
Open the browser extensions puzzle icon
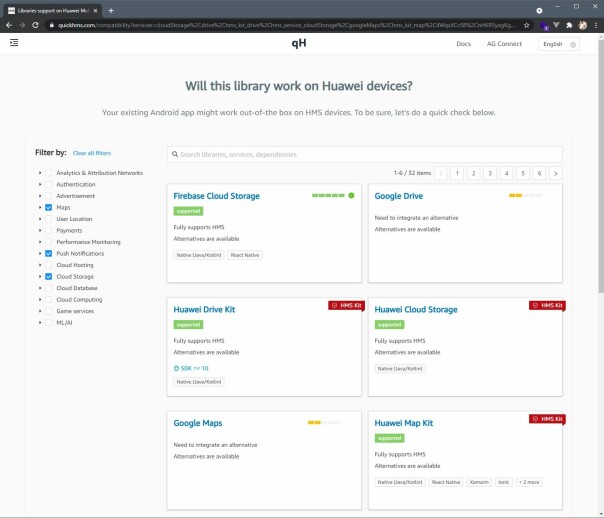569,25
